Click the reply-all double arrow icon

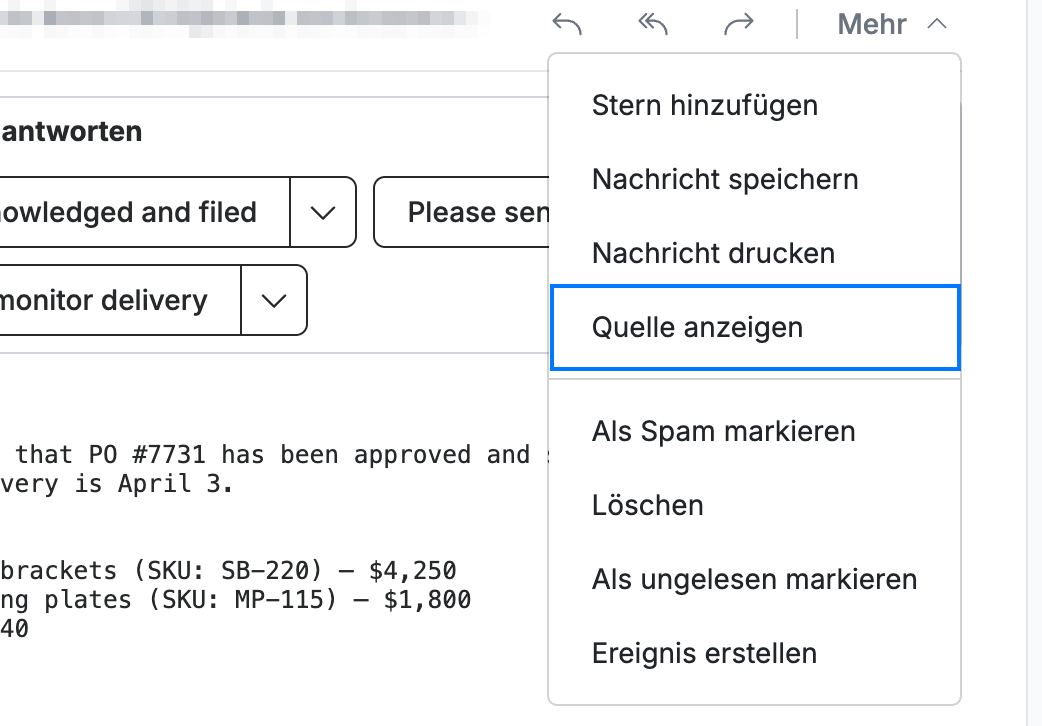tap(653, 25)
